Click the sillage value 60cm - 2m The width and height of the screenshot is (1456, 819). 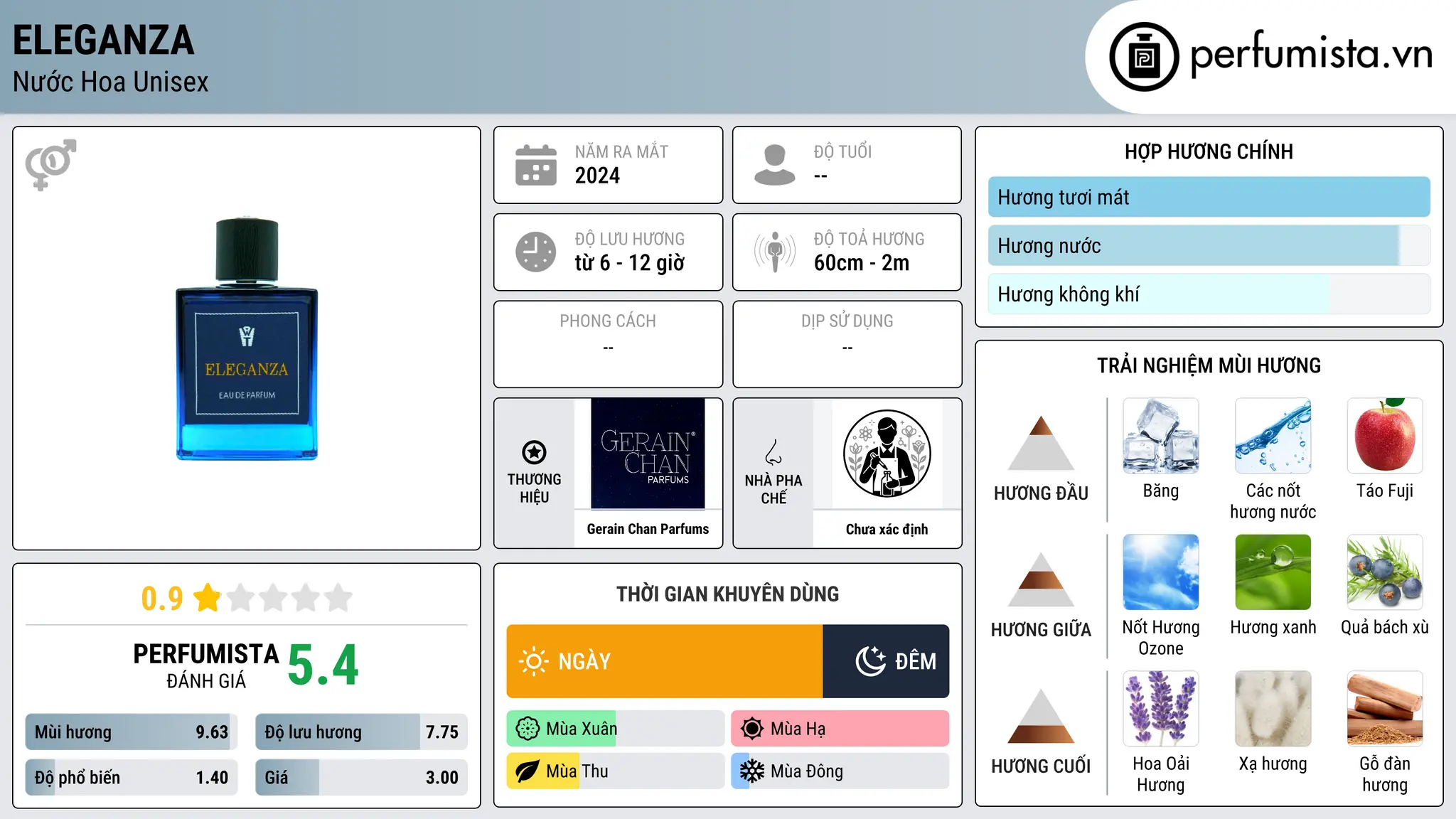862,263
